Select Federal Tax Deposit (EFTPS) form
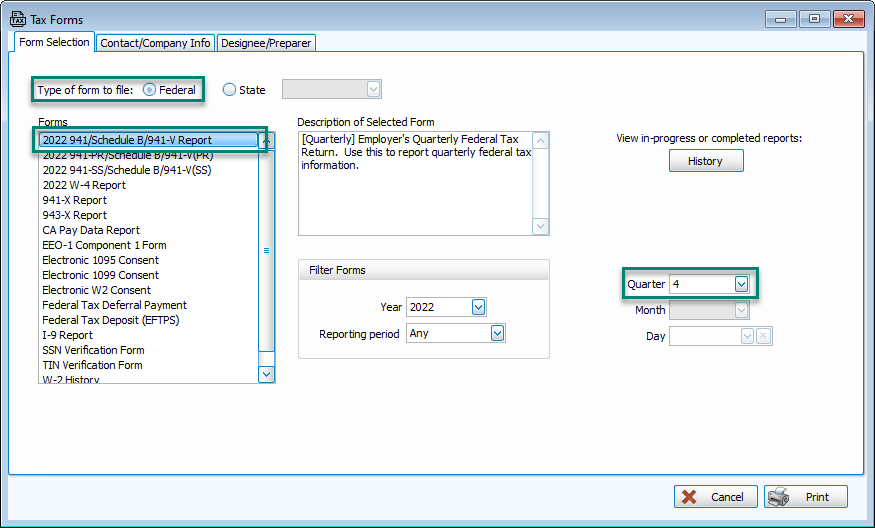The height and width of the screenshot is (528, 875). pos(110,320)
